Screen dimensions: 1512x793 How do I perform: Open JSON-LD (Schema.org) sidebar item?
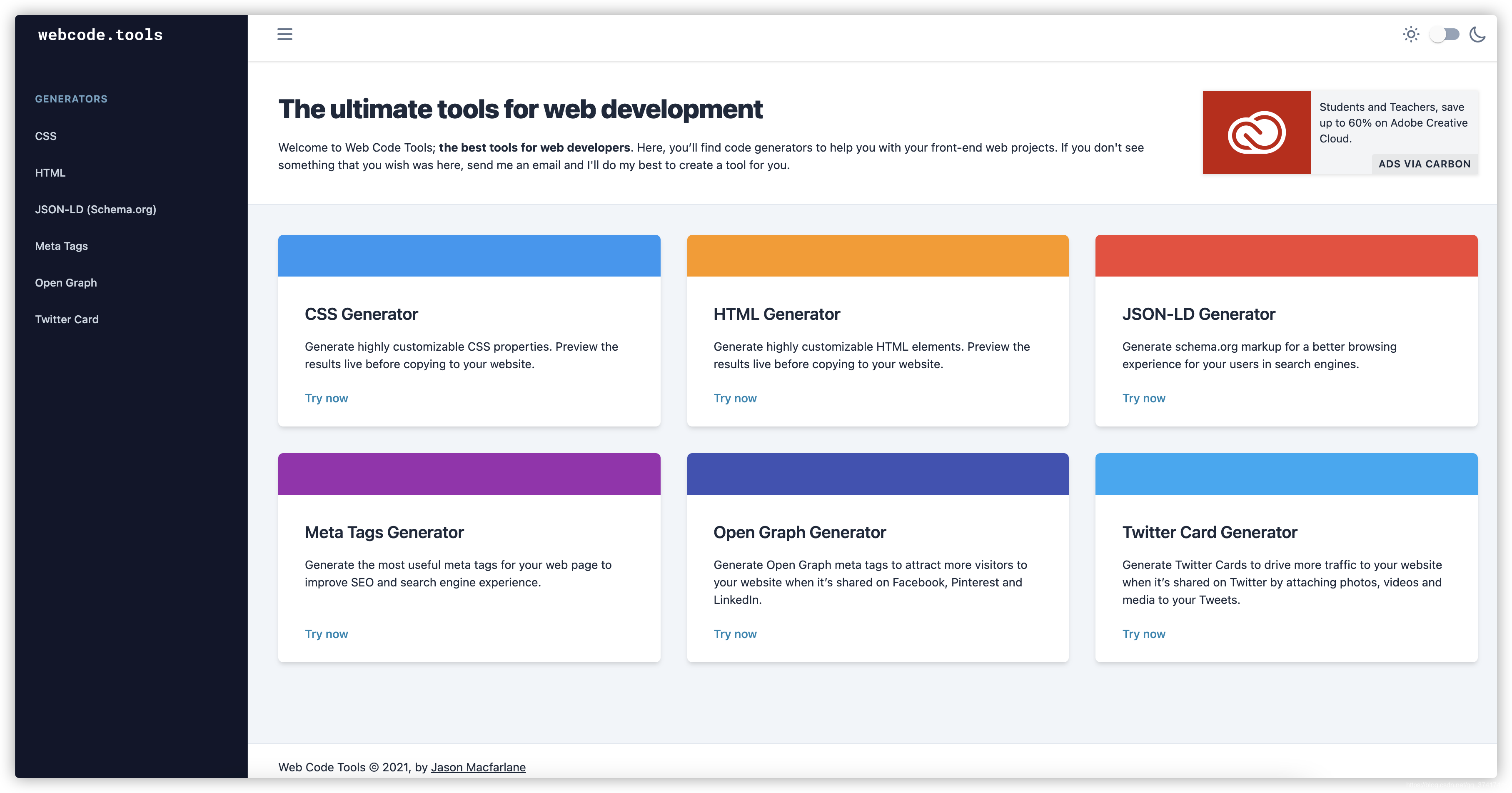click(x=96, y=209)
